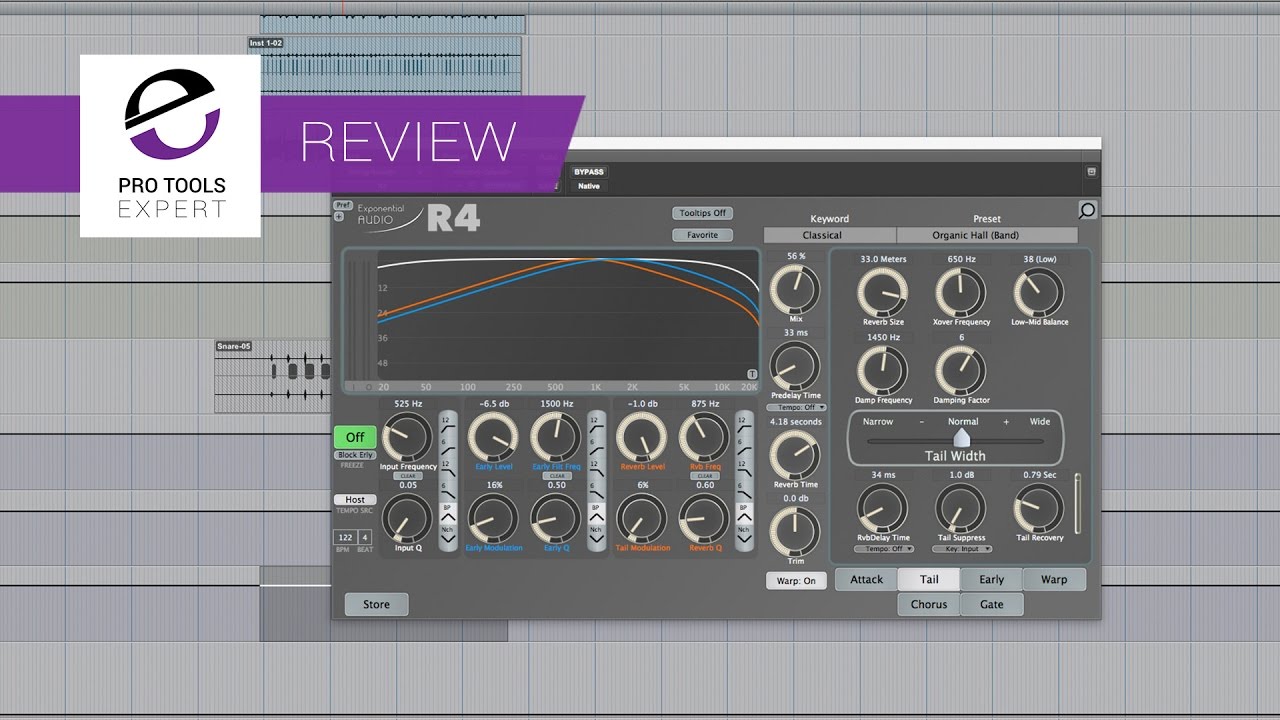Click CLEAR under Early Filt Freq

click(x=555, y=476)
